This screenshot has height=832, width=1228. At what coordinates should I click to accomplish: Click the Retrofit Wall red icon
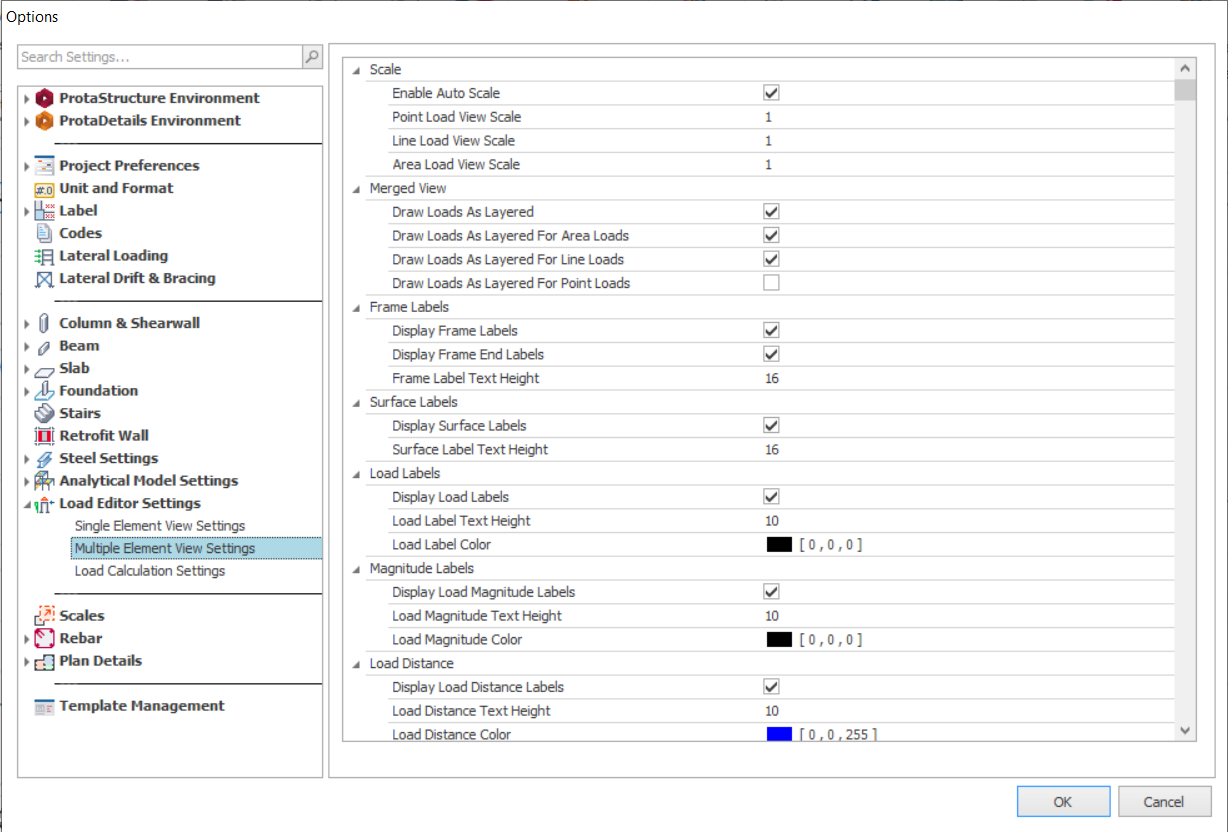(x=44, y=436)
